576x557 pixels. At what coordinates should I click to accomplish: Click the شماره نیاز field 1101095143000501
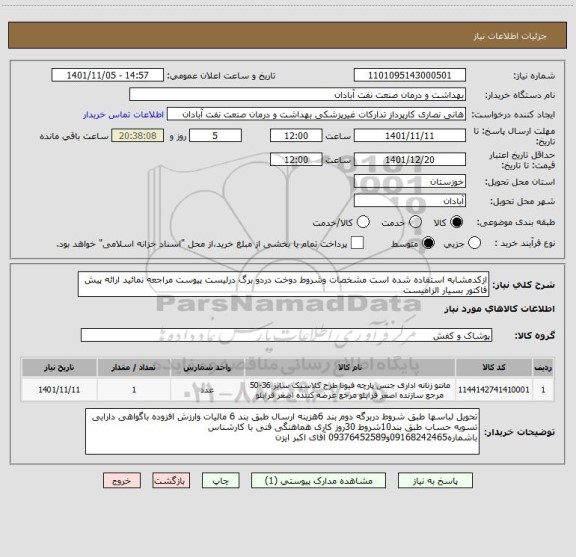(410, 75)
